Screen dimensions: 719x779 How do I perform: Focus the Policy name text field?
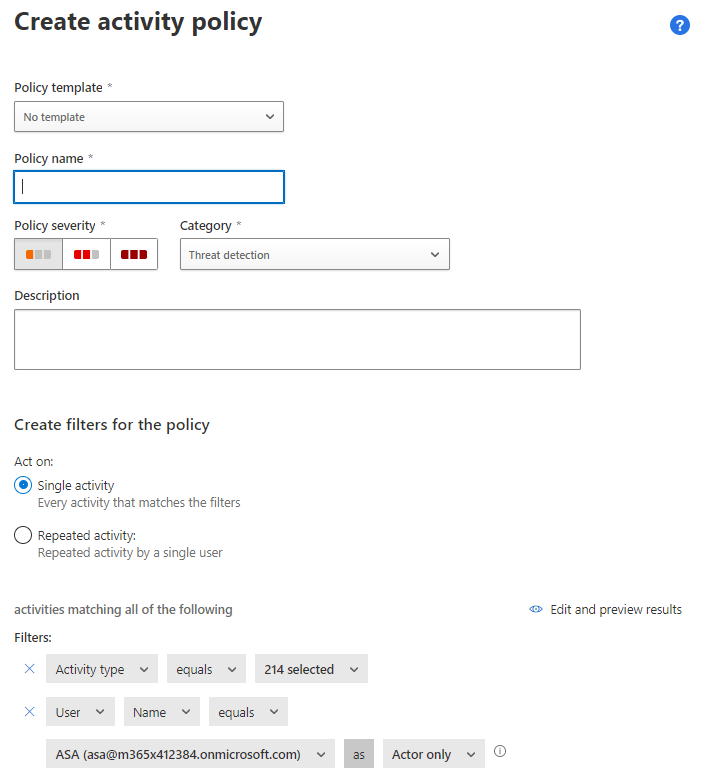click(x=149, y=187)
